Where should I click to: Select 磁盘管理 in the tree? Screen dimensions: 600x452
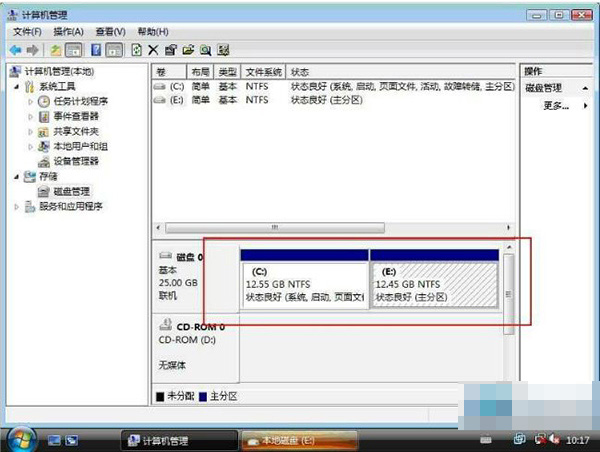71,191
